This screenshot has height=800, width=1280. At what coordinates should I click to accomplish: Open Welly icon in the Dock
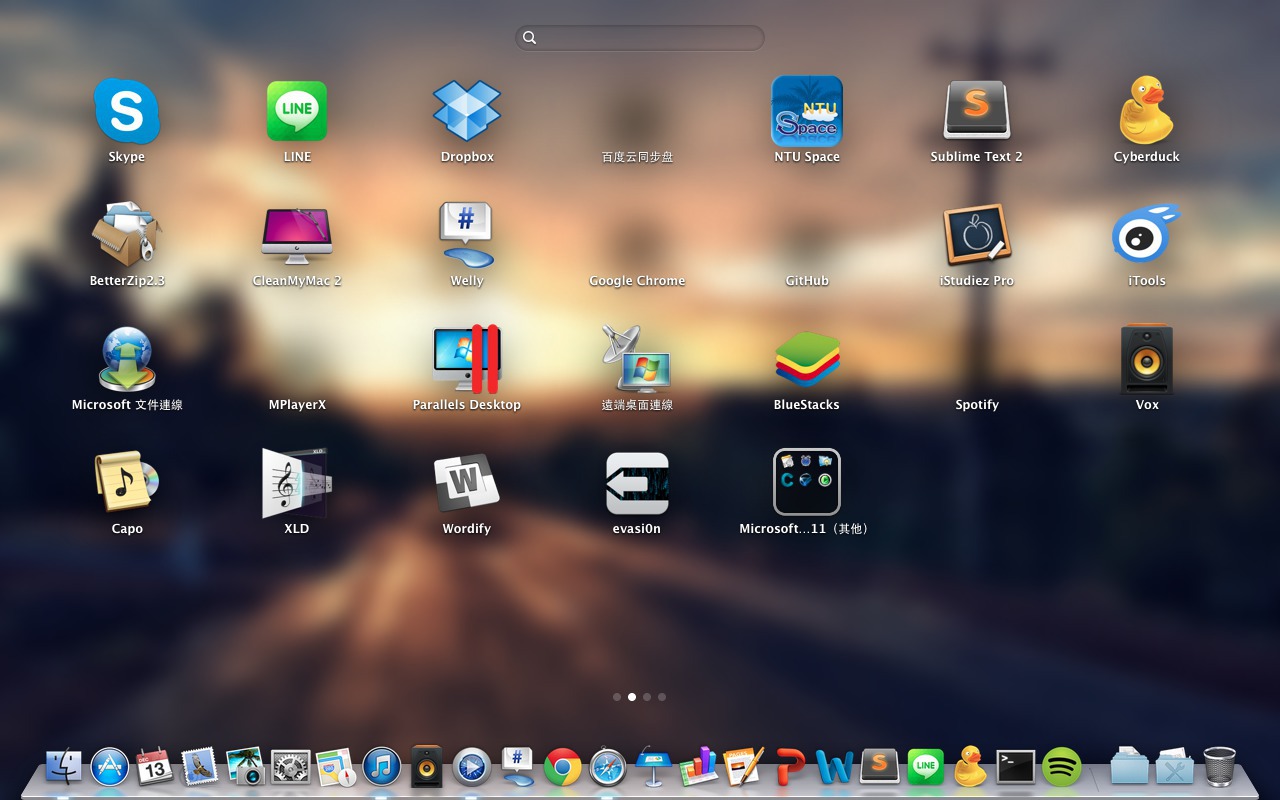click(x=517, y=767)
